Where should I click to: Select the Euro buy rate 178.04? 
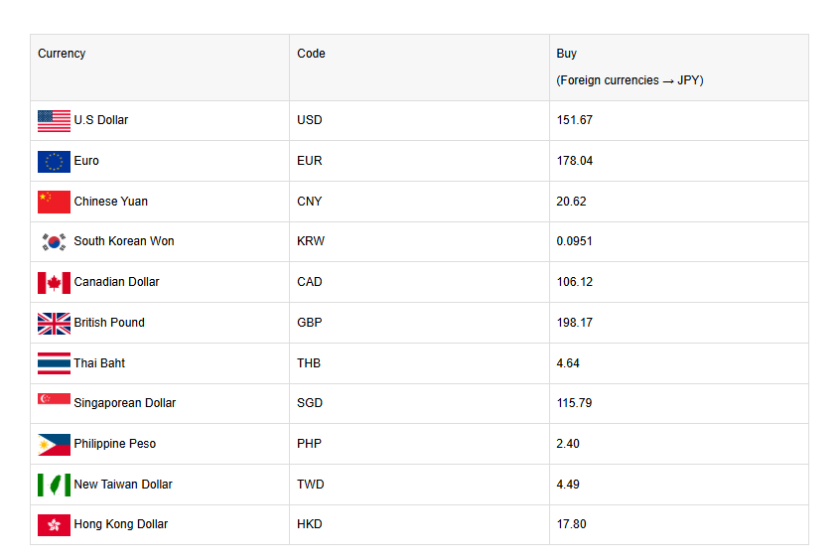coord(574,161)
